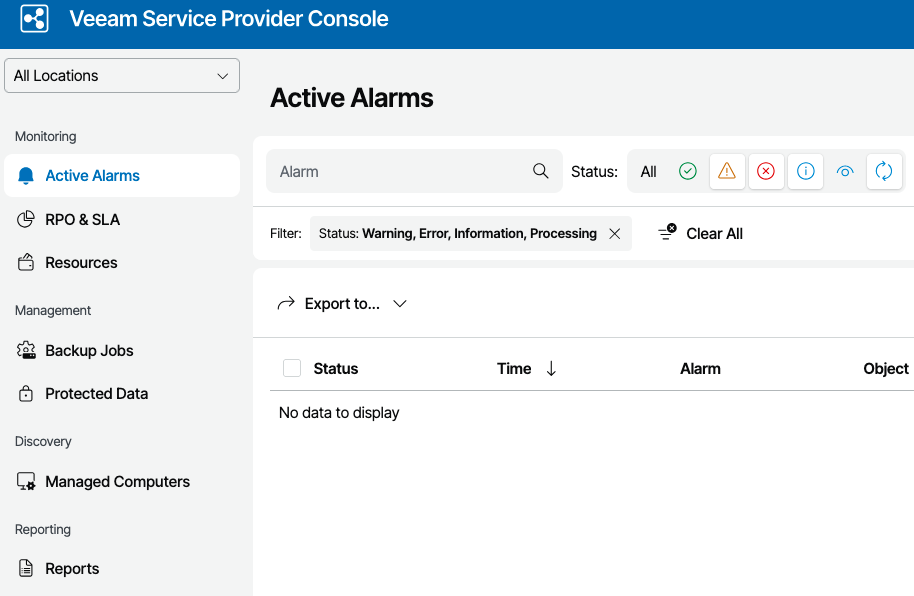Sort by the Status column header
This screenshot has height=596, width=914.
click(x=336, y=369)
